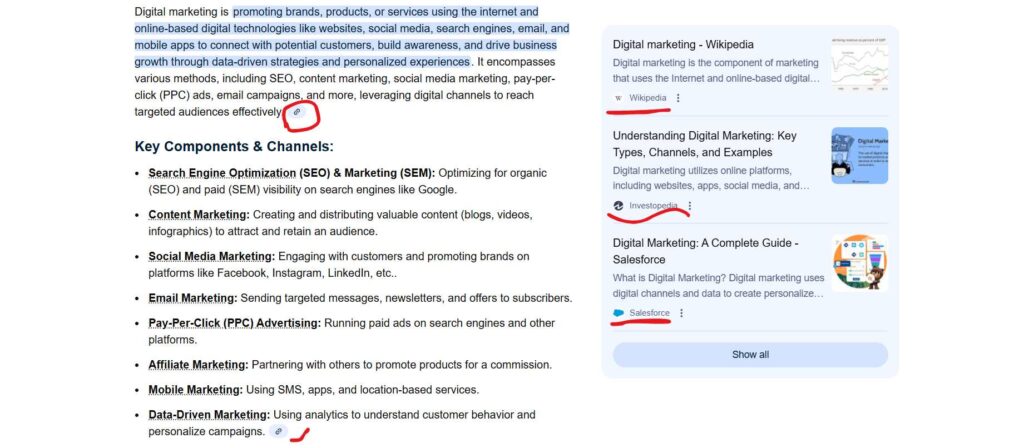Screen dimensions: 1024x448
Task: Open "Understanding Digital Marketing: Key Types" article
Action: [705, 144]
